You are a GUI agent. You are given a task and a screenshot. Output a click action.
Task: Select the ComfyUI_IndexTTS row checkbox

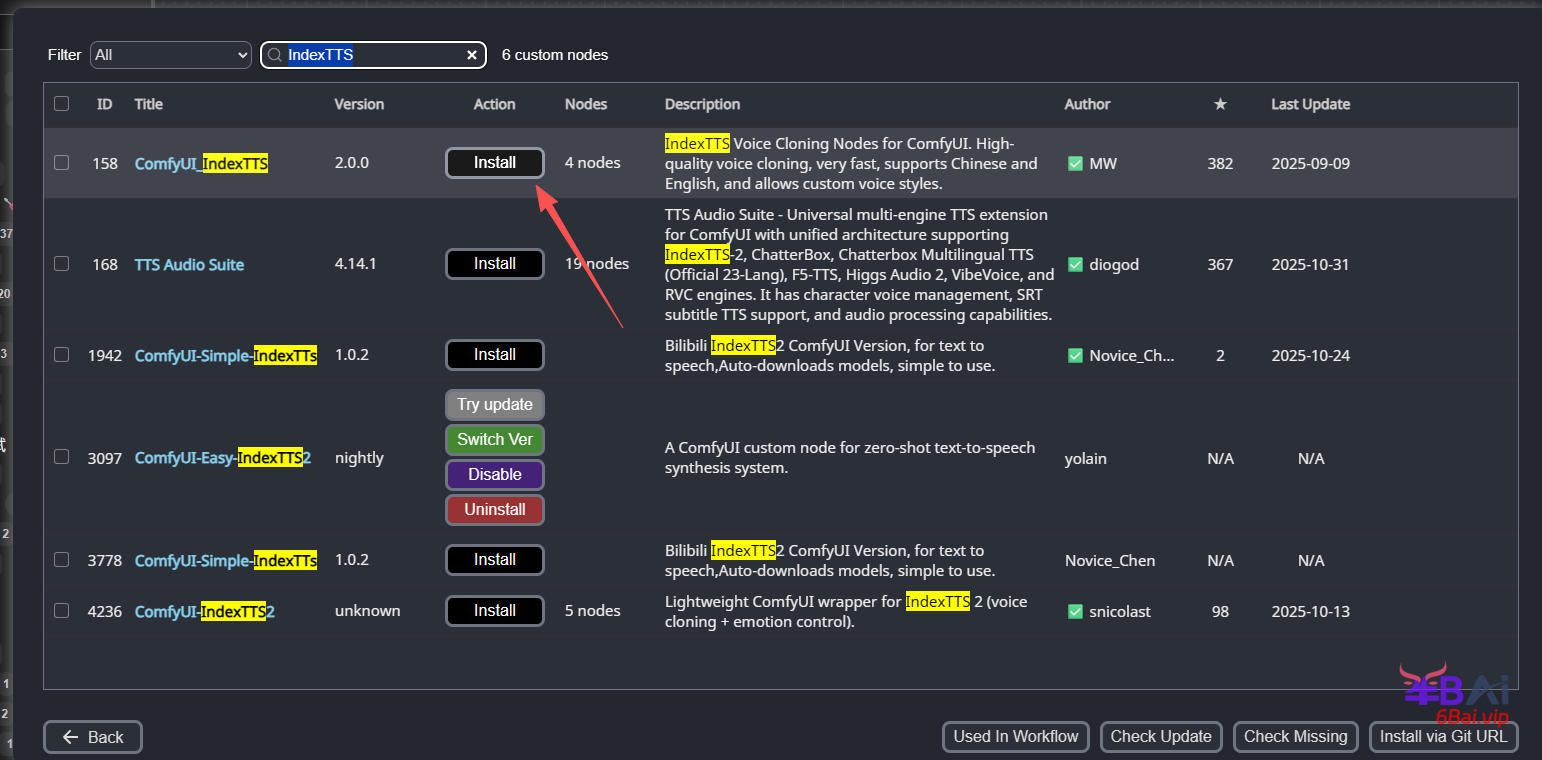(x=62, y=162)
